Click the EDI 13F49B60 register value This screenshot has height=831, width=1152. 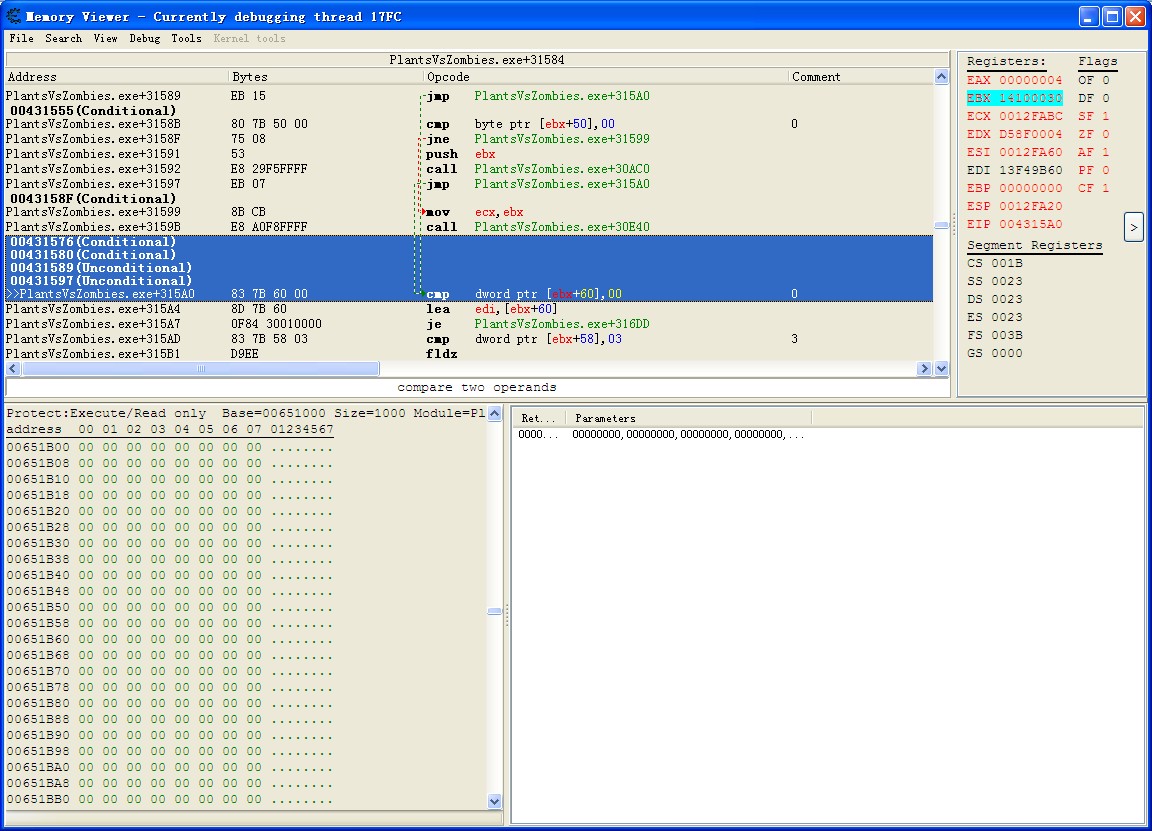click(1014, 170)
